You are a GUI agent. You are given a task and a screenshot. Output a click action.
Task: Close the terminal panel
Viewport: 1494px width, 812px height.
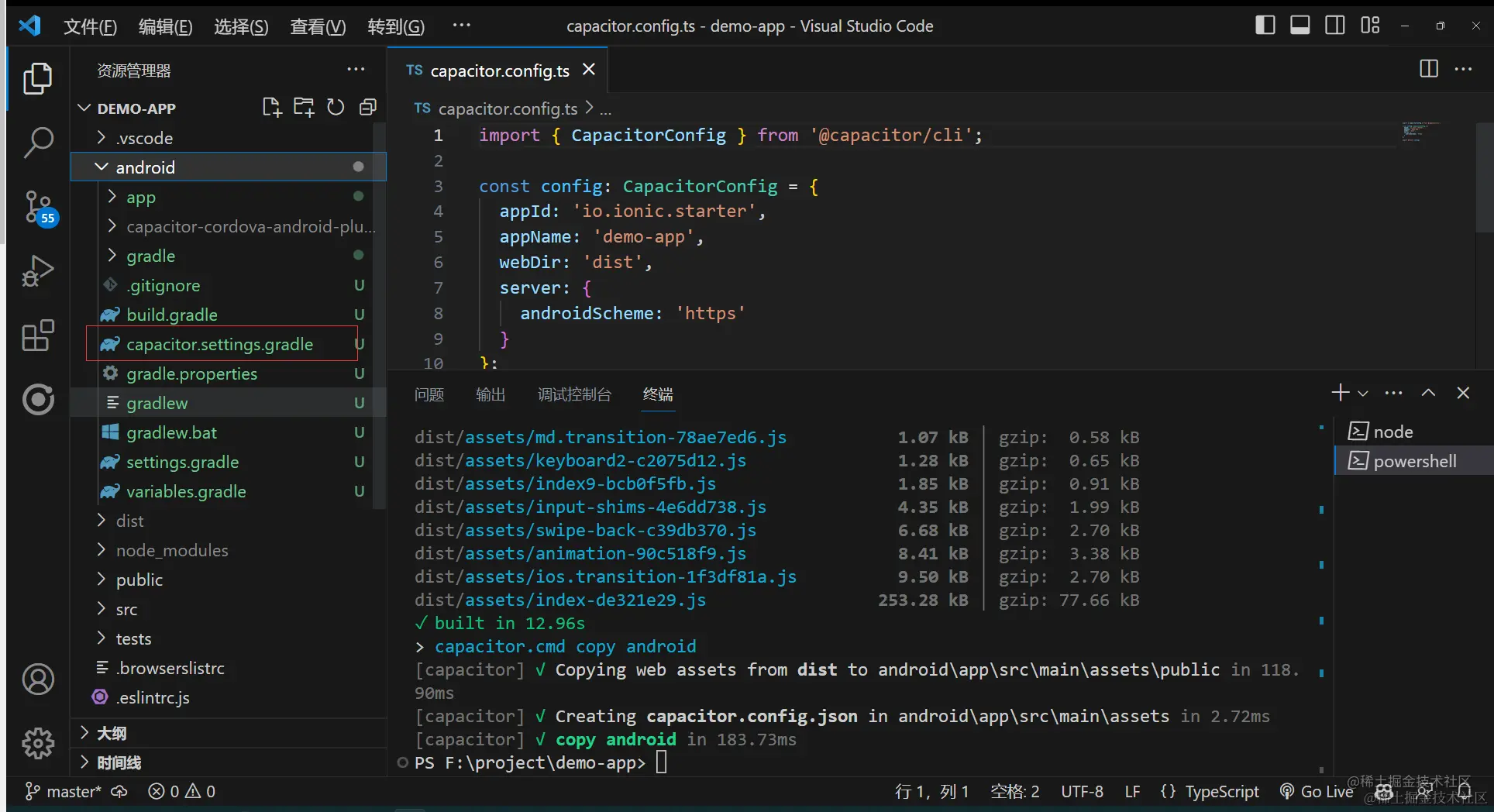coord(1463,393)
